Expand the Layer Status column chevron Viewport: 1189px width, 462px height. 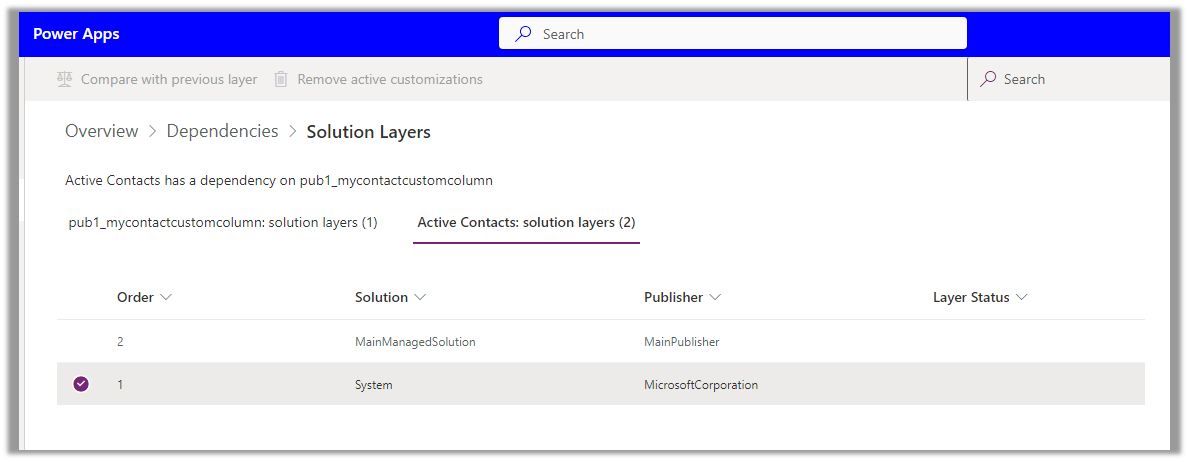click(1021, 297)
